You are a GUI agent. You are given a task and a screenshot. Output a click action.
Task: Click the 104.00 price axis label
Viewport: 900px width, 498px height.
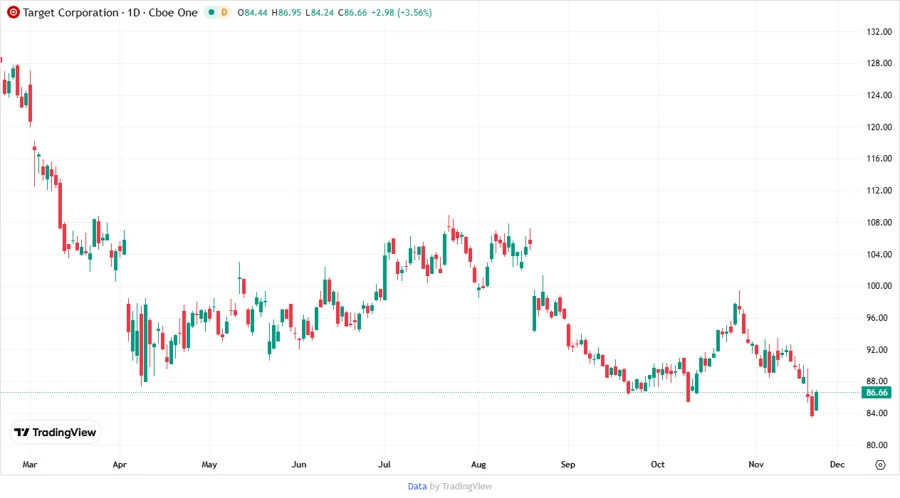[879, 254]
